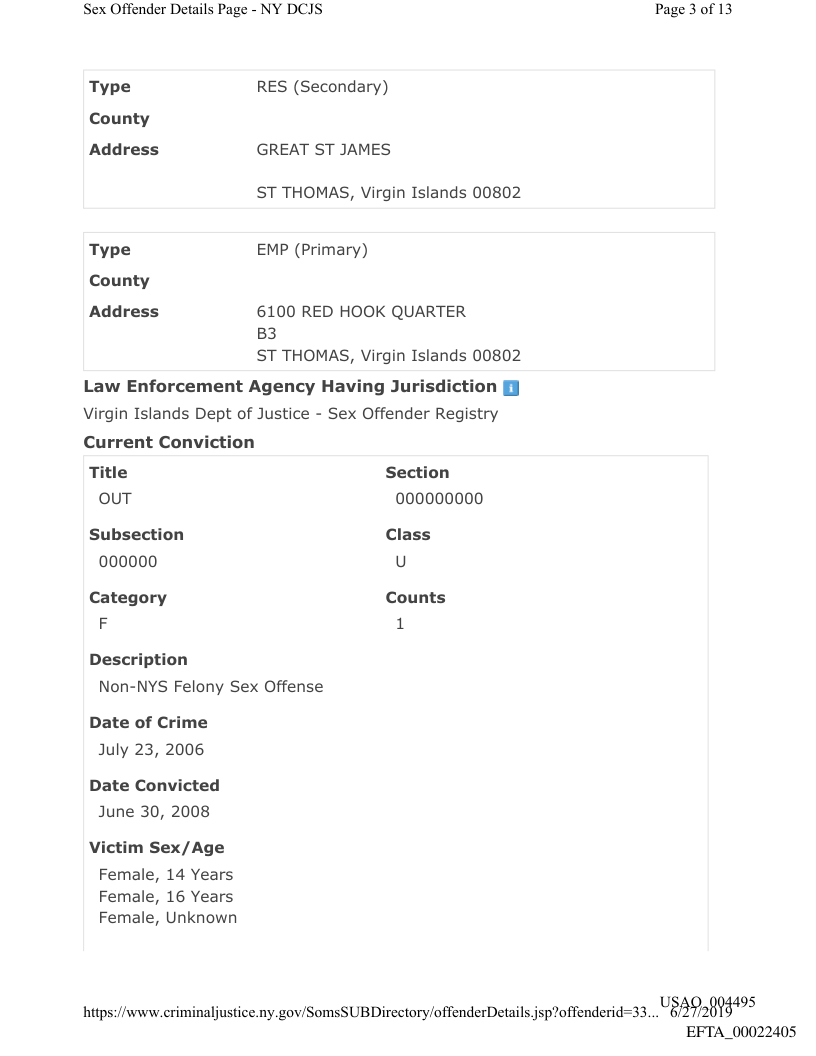The width and height of the screenshot is (816, 1056).
Task: Click the Class value U
Action: coord(401,561)
